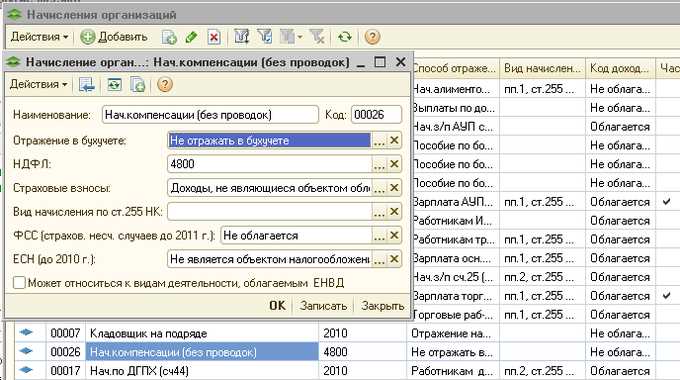Open selection list for ЕСН field
680x380 pixels.
[x=379, y=259]
